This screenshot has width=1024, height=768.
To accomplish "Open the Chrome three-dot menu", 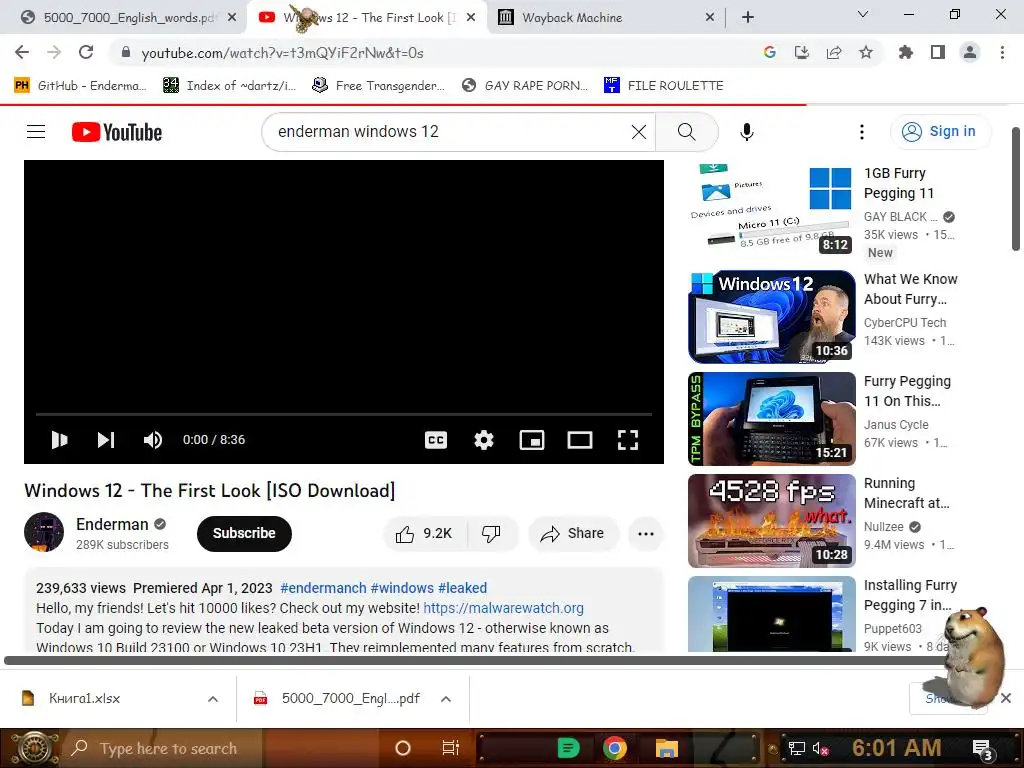I will click(1002, 52).
